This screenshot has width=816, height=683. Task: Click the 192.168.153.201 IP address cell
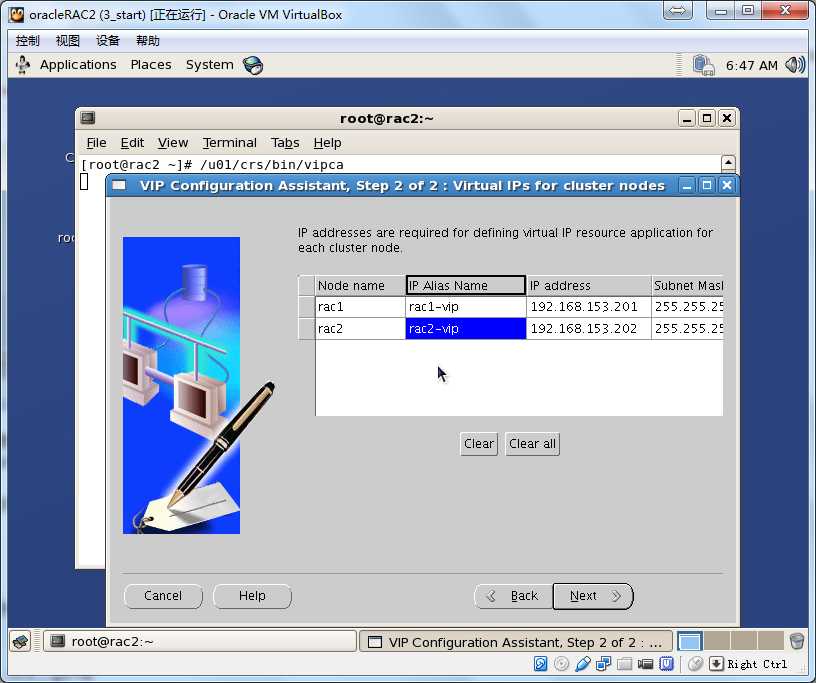coord(589,307)
